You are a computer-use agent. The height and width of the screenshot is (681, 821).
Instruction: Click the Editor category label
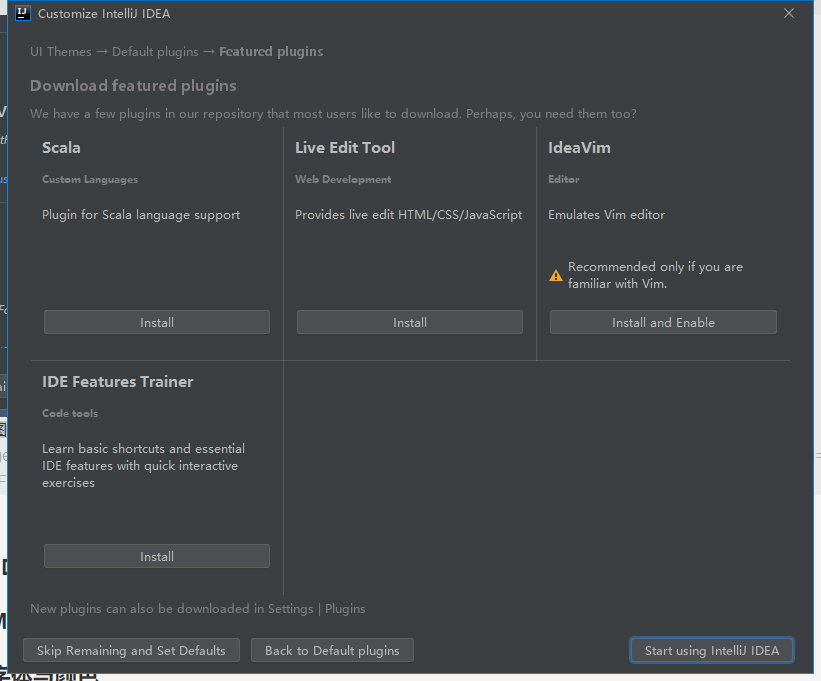tap(564, 180)
